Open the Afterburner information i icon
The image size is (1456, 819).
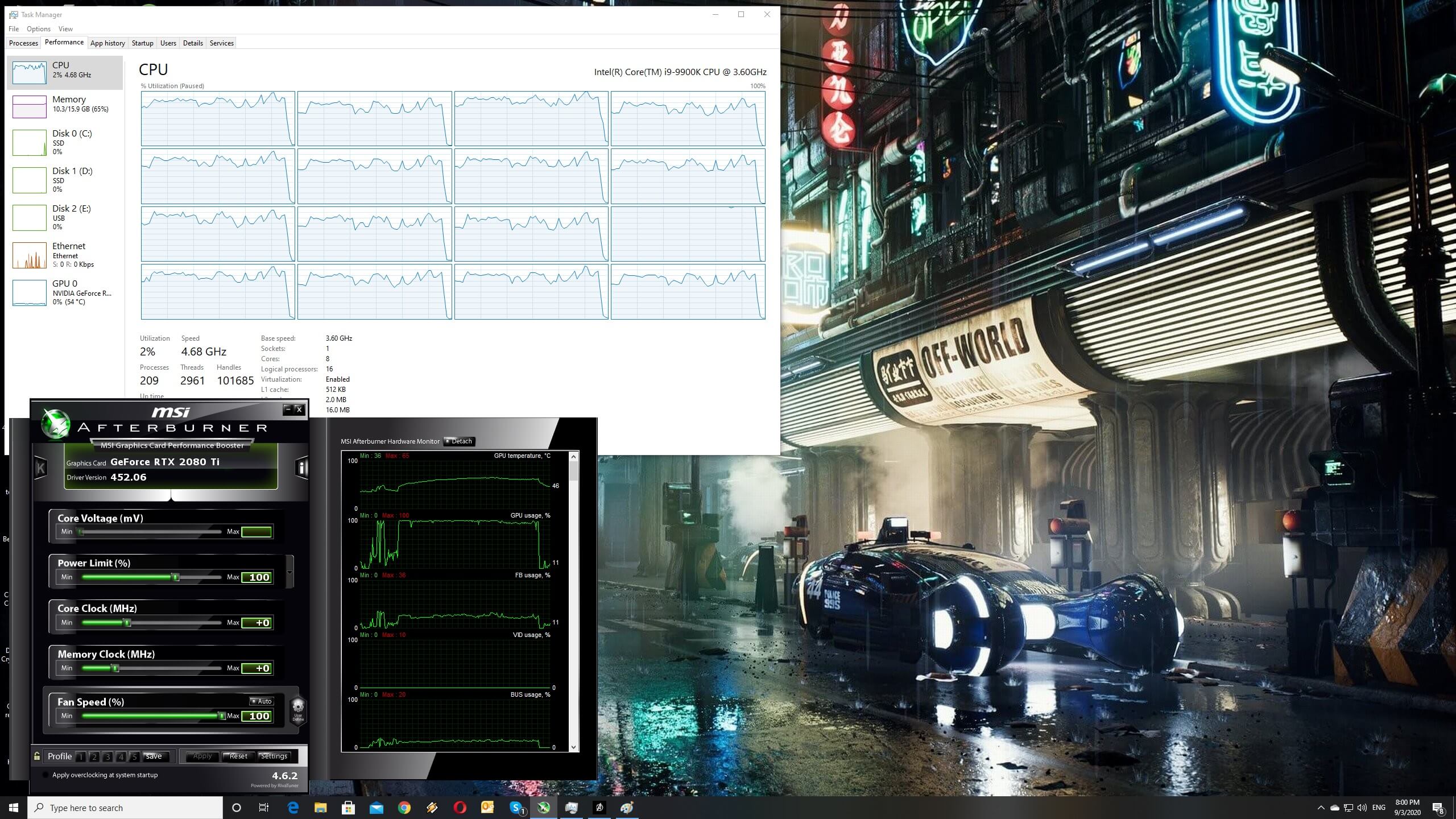301,468
